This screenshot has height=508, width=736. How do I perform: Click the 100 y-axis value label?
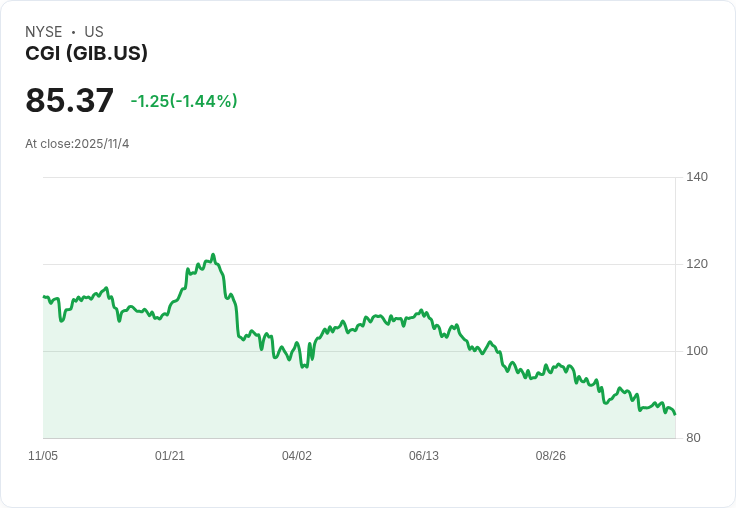click(x=697, y=351)
